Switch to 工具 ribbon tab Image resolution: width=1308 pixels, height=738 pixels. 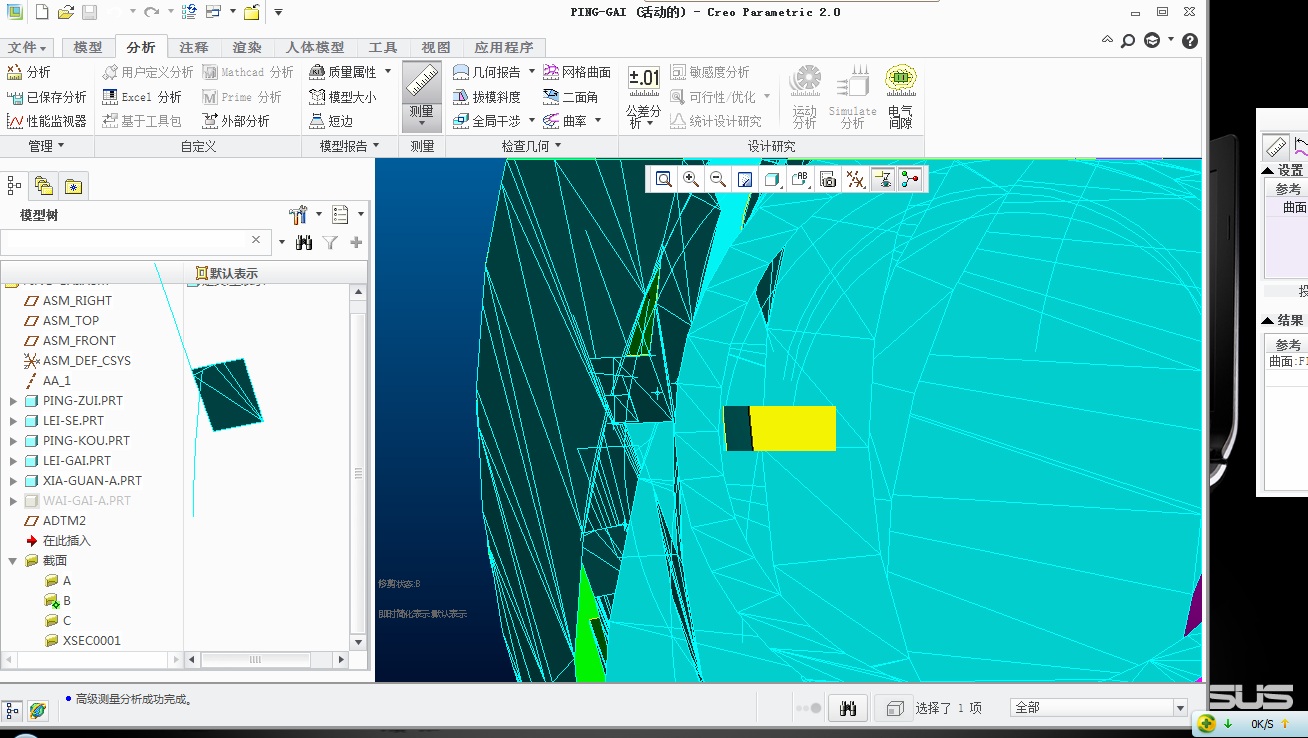pos(383,47)
